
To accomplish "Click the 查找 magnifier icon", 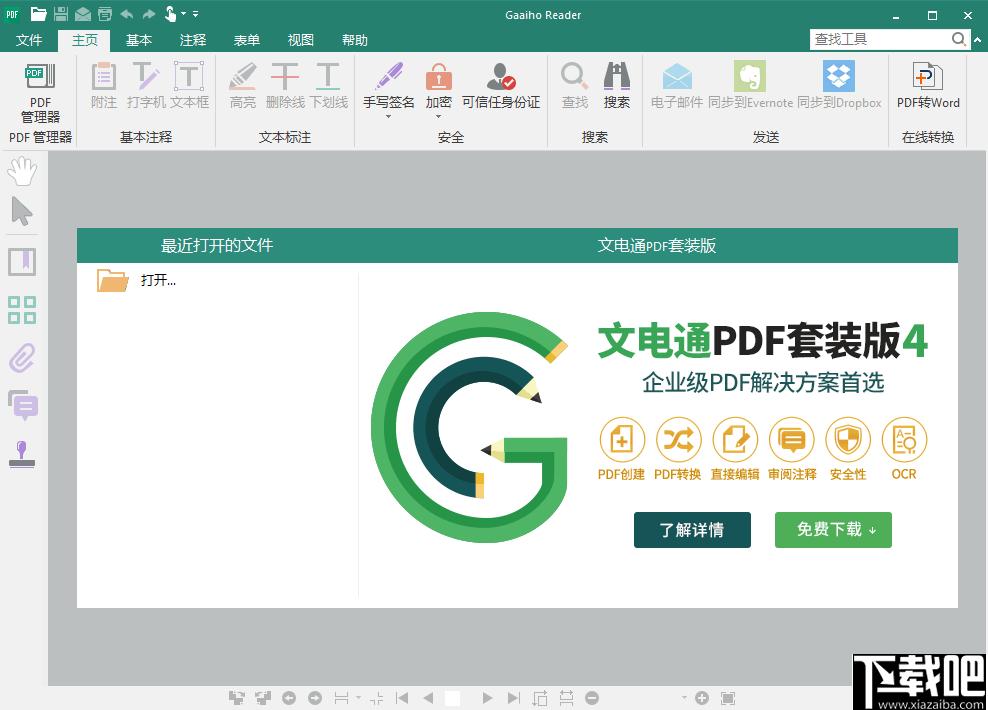I will tap(575, 76).
